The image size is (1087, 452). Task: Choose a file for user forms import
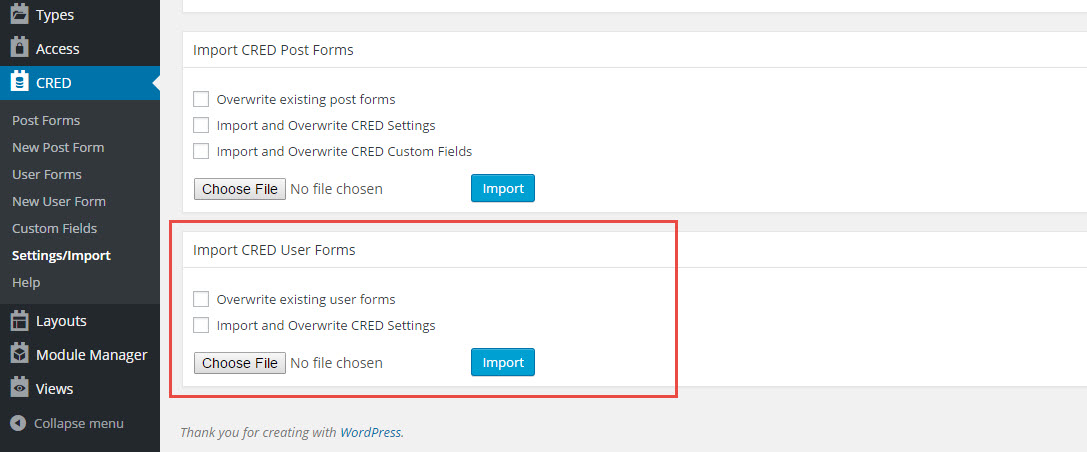(240, 363)
